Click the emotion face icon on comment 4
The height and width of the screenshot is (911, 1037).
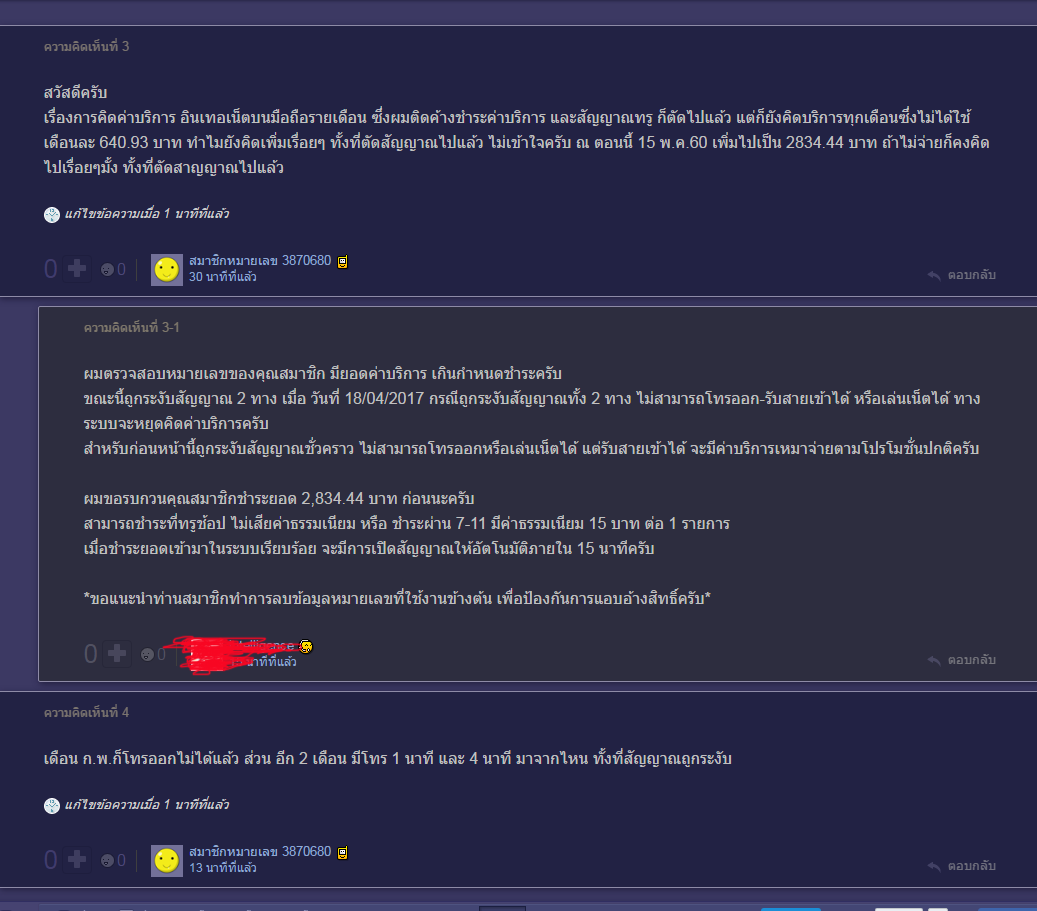click(x=107, y=860)
